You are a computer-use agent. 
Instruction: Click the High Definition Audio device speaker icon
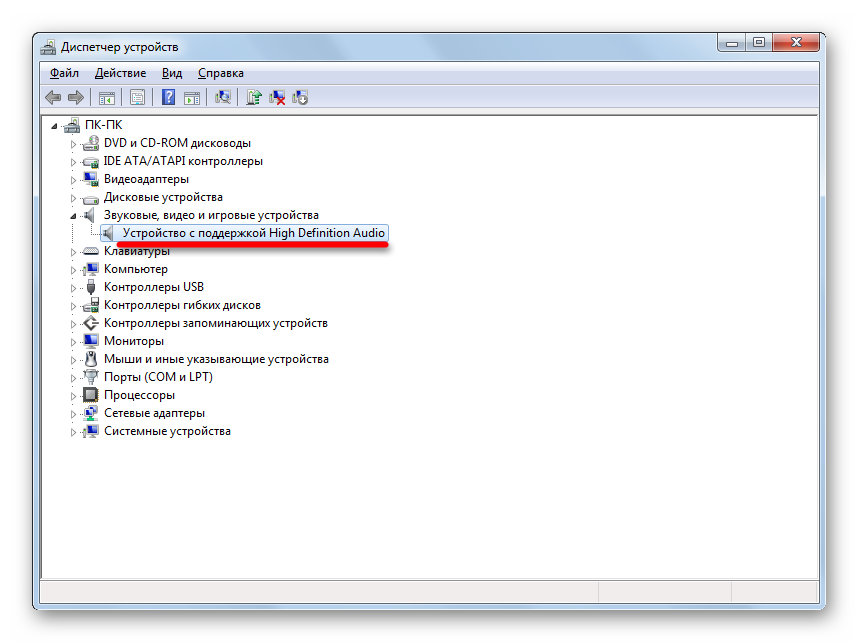(x=108, y=233)
